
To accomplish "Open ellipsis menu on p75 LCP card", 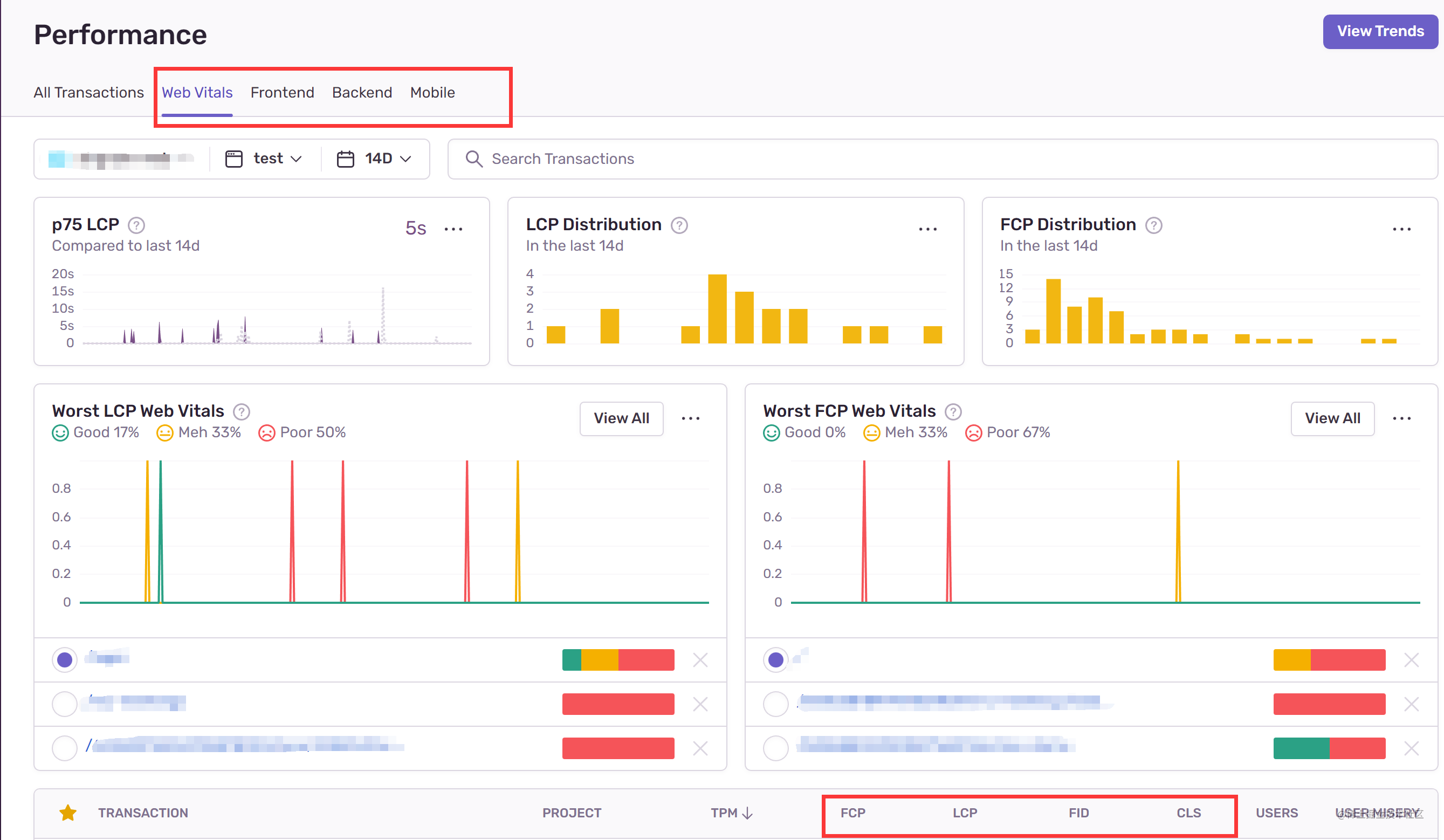I will coord(453,229).
